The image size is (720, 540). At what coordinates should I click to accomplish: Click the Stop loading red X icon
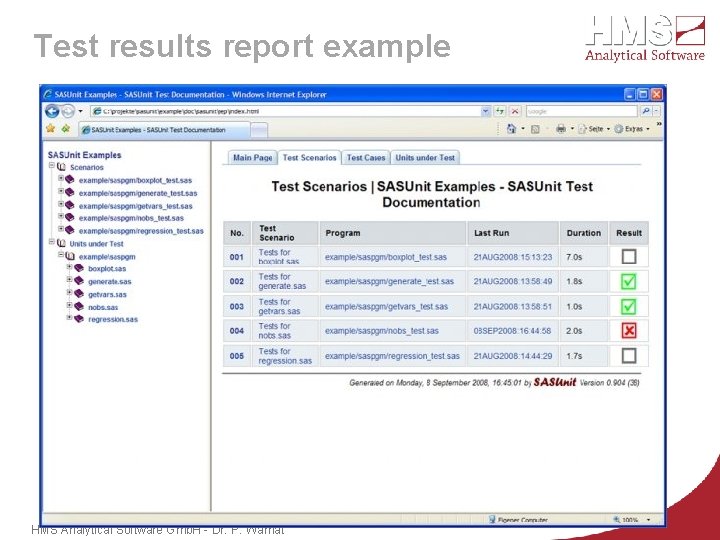click(515, 111)
